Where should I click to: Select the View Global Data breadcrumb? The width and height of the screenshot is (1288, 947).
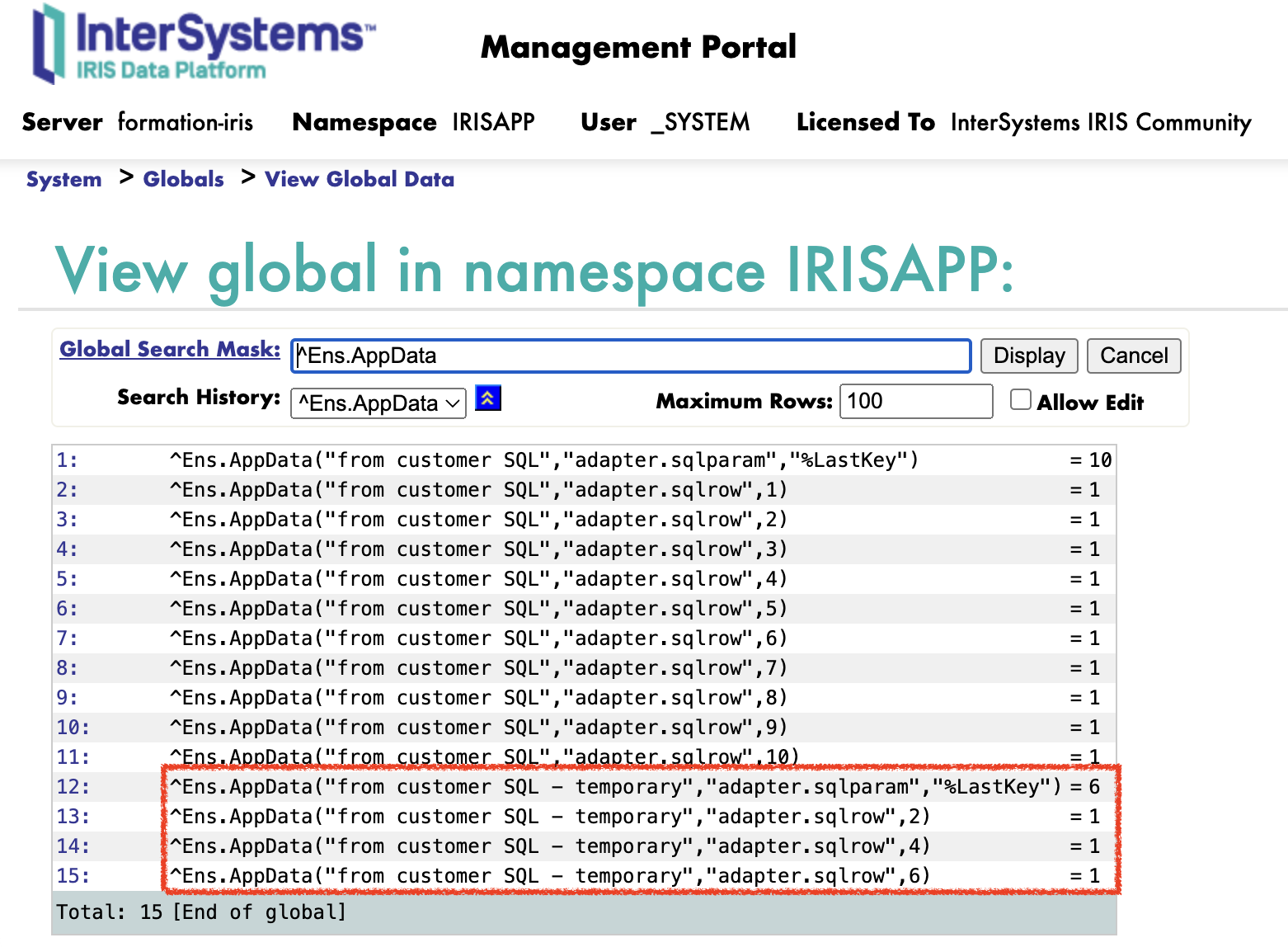pos(360,180)
